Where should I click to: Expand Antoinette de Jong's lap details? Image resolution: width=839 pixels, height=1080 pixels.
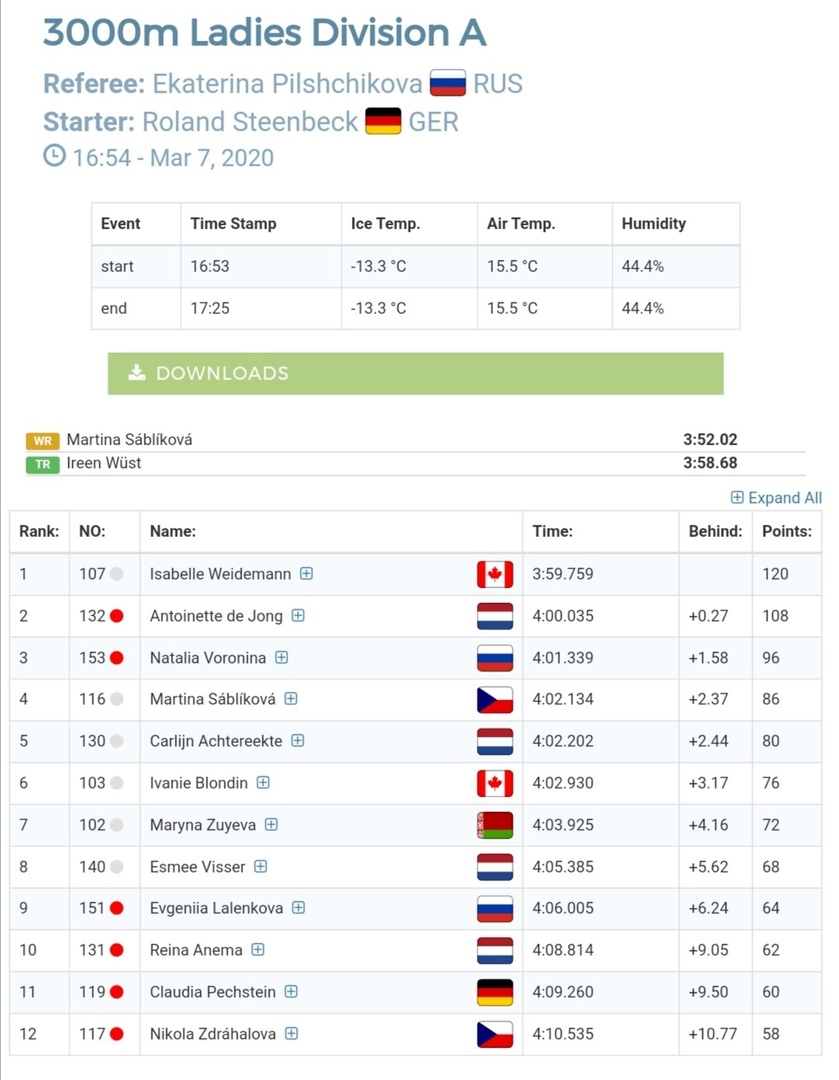[298, 616]
